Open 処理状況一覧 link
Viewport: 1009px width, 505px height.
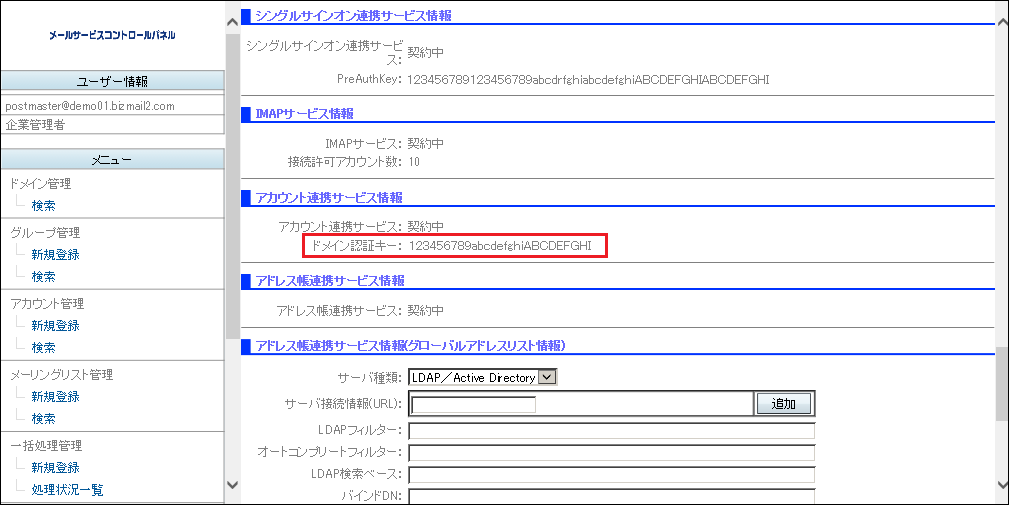coord(68,490)
